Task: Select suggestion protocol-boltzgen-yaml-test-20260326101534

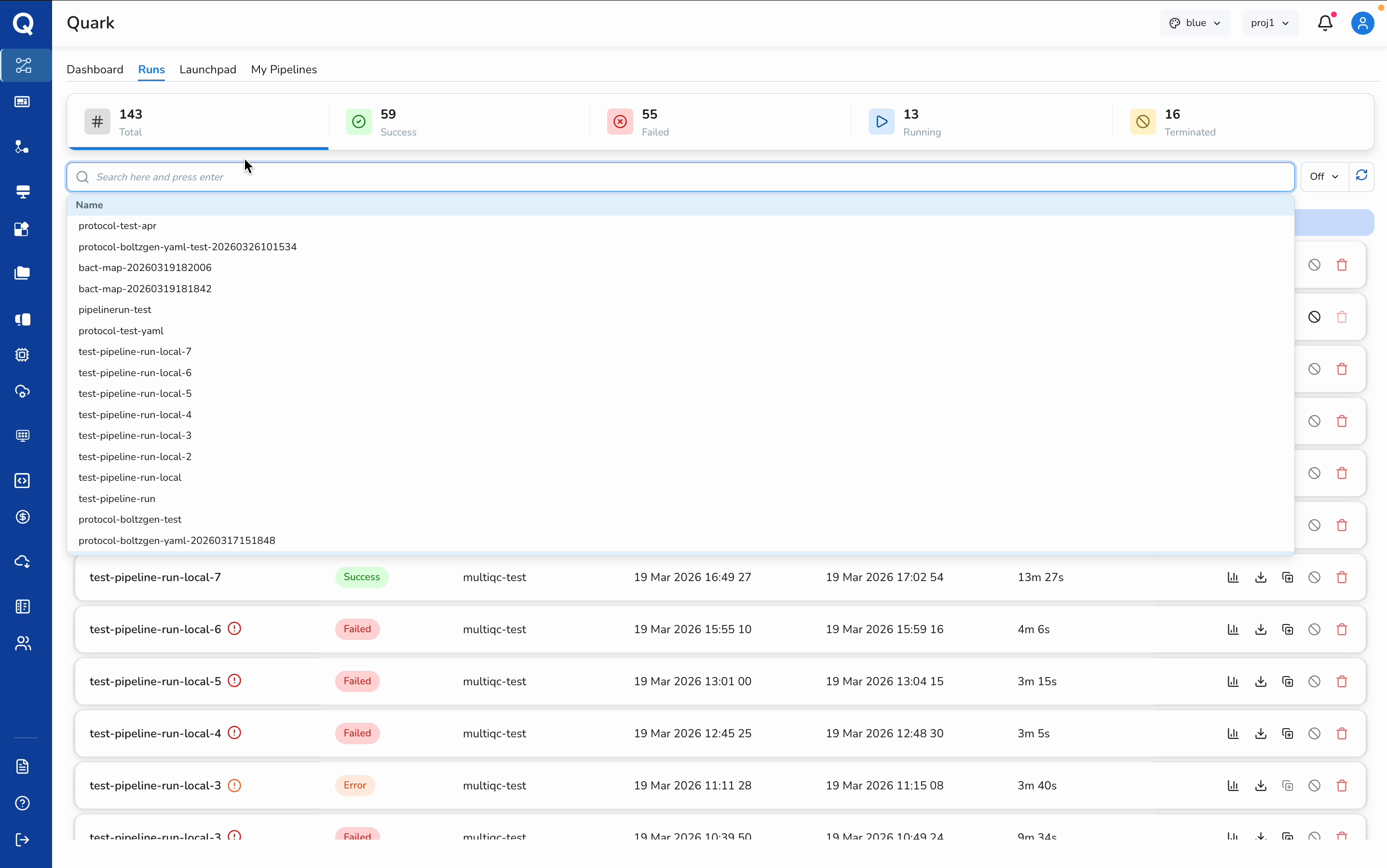Action: [681, 247]
